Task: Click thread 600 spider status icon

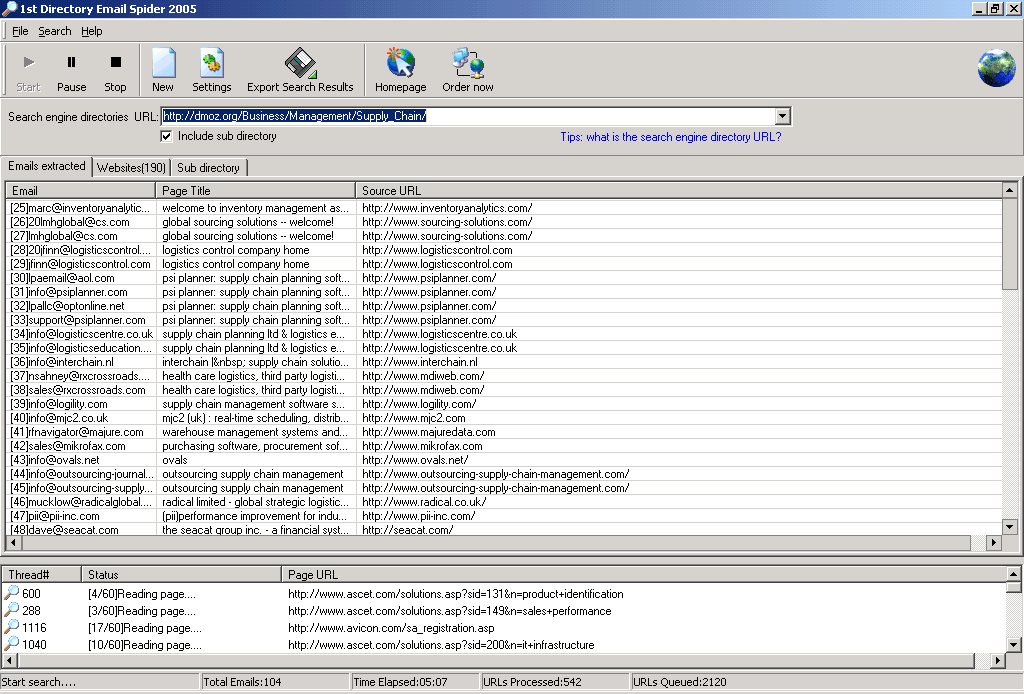Action: coord(11,593)
